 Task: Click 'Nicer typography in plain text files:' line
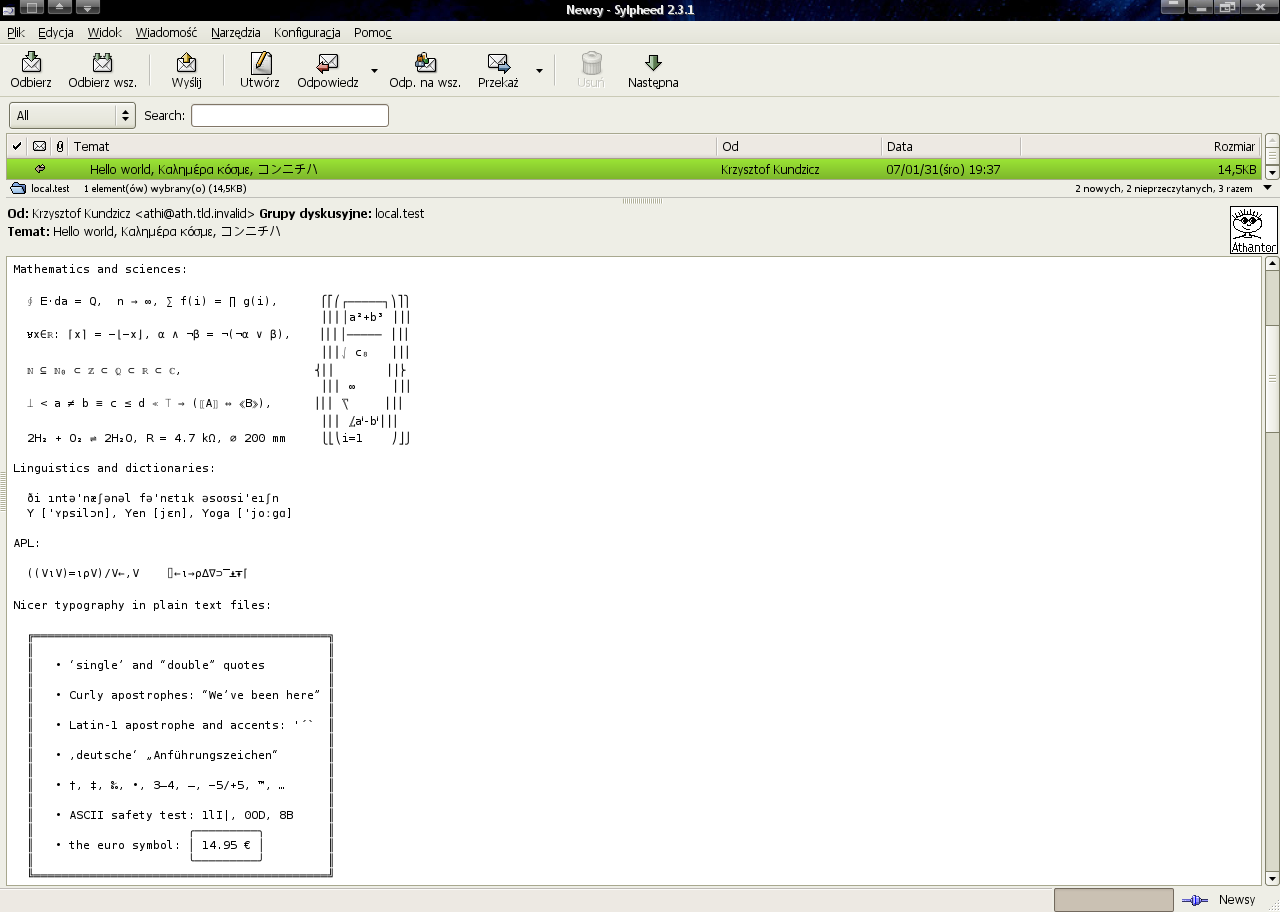click(142, 605)
